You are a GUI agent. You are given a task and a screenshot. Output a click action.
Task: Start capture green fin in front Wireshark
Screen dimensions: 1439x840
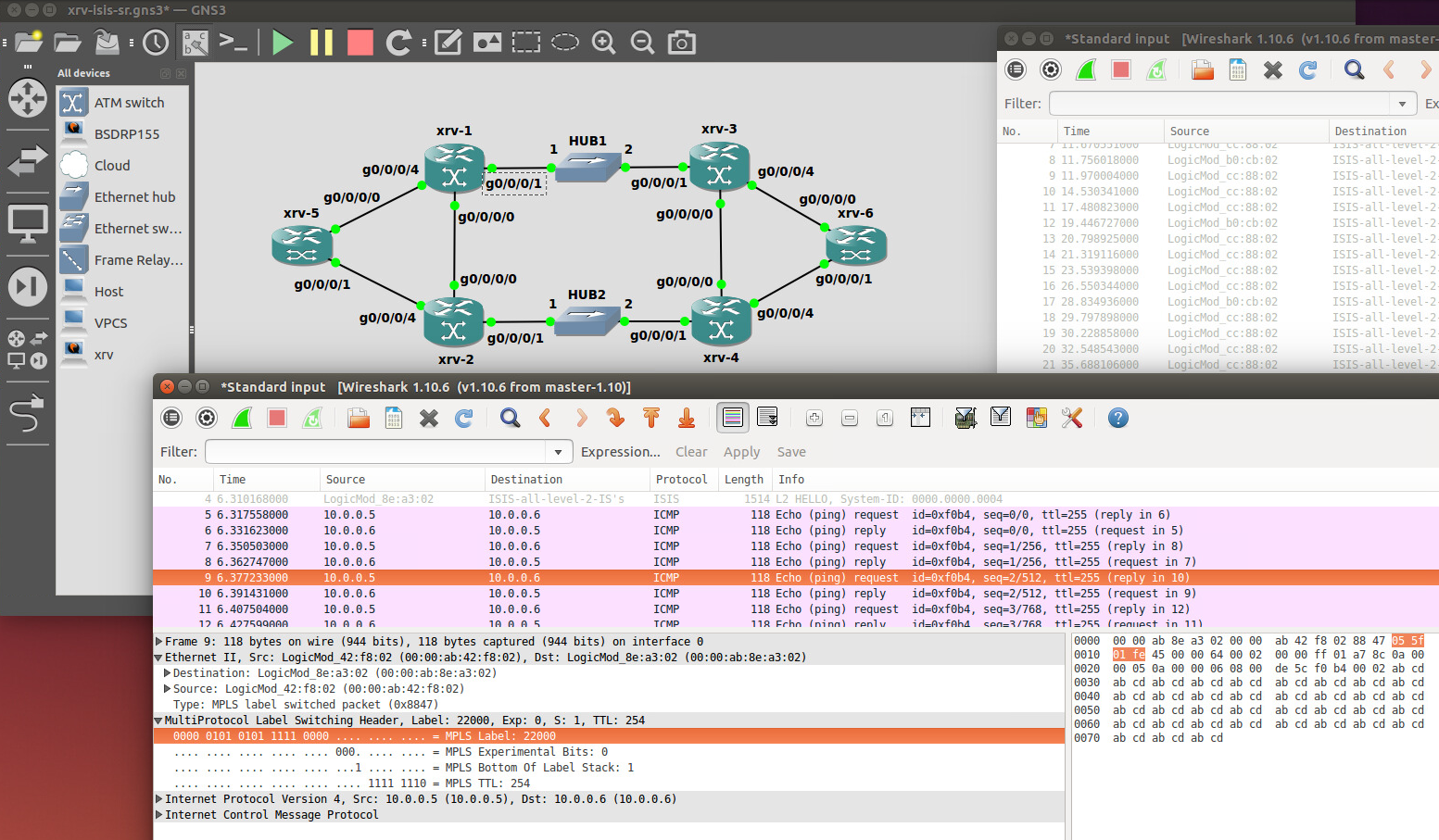[x=242, y=419]
